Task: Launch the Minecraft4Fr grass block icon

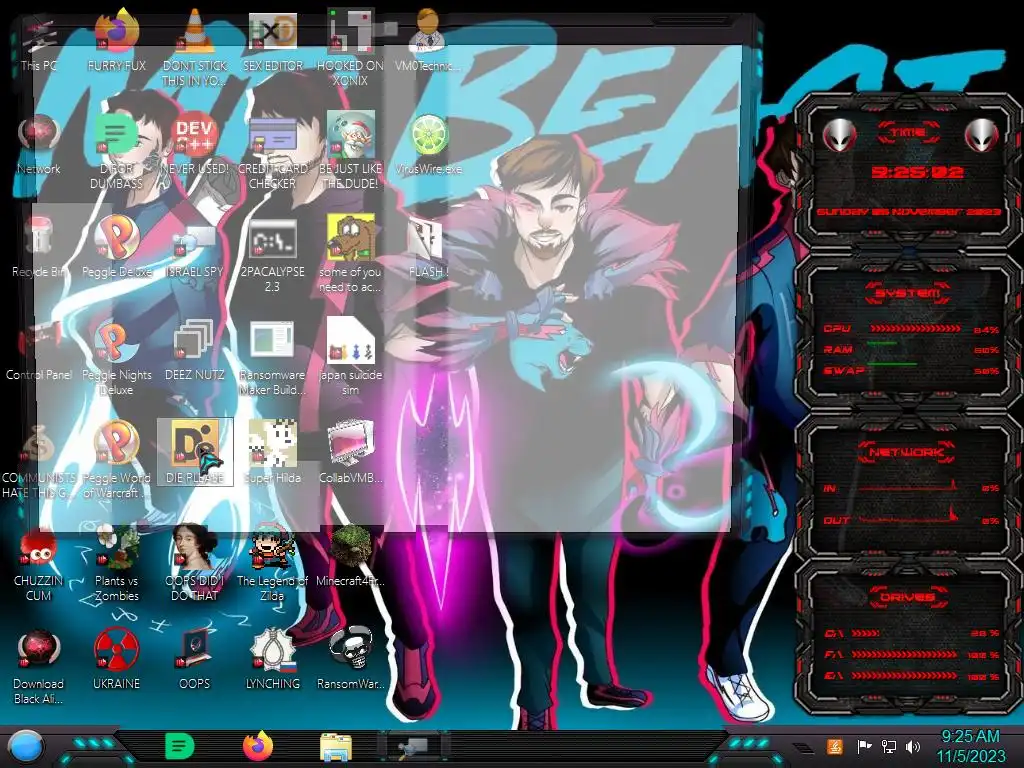Action: click(350, 556)
